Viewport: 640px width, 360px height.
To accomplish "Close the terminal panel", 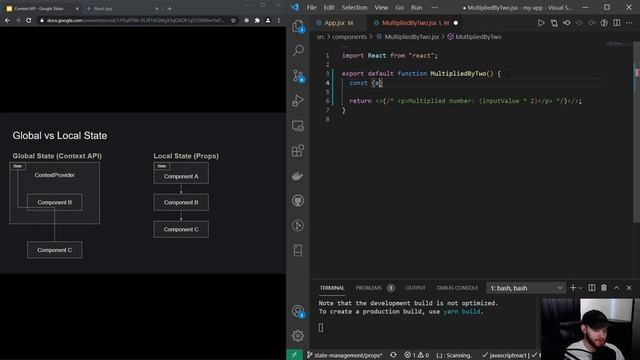I will click(629, 288).
